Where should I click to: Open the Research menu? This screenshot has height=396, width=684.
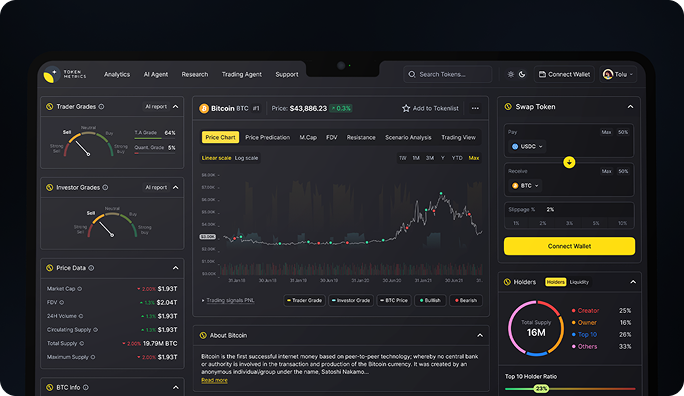point(195,75)
